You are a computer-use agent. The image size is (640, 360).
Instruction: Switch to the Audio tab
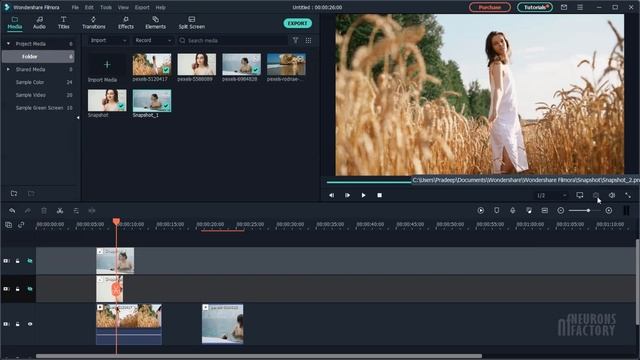[39, 23]
